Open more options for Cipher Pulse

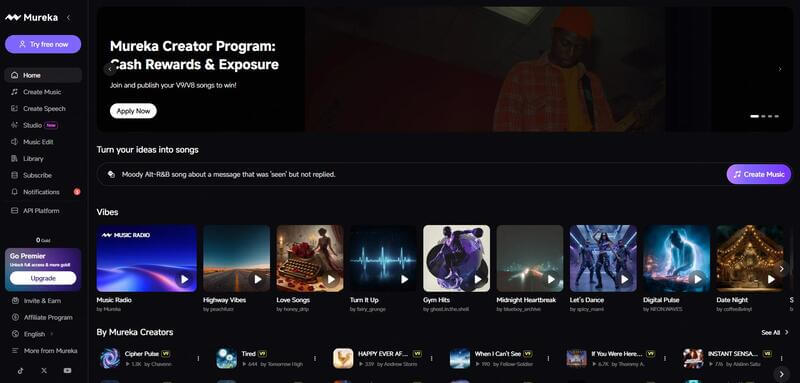coord(198,359)
